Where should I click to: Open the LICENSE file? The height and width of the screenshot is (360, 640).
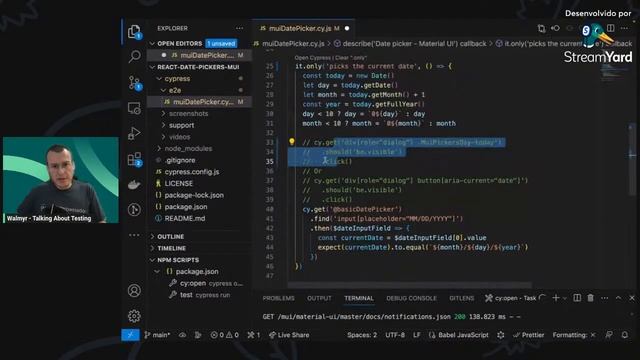coord(179,184)
